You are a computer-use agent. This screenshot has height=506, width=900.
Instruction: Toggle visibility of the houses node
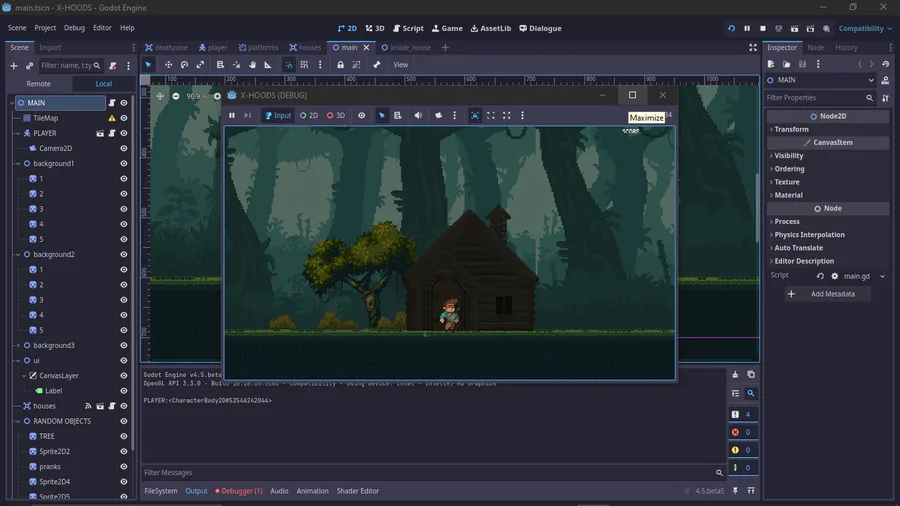click(123, 406)
